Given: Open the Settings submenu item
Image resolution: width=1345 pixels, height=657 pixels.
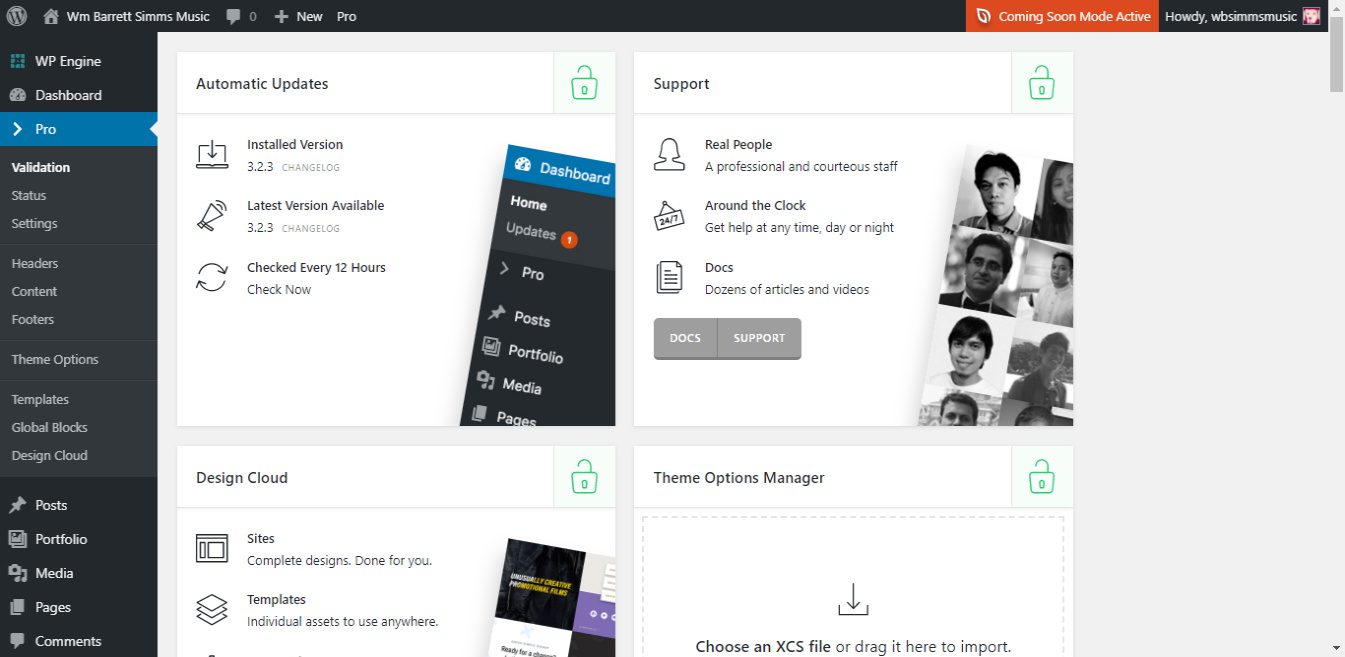Looking at the screenshot, I should [34, 223].
